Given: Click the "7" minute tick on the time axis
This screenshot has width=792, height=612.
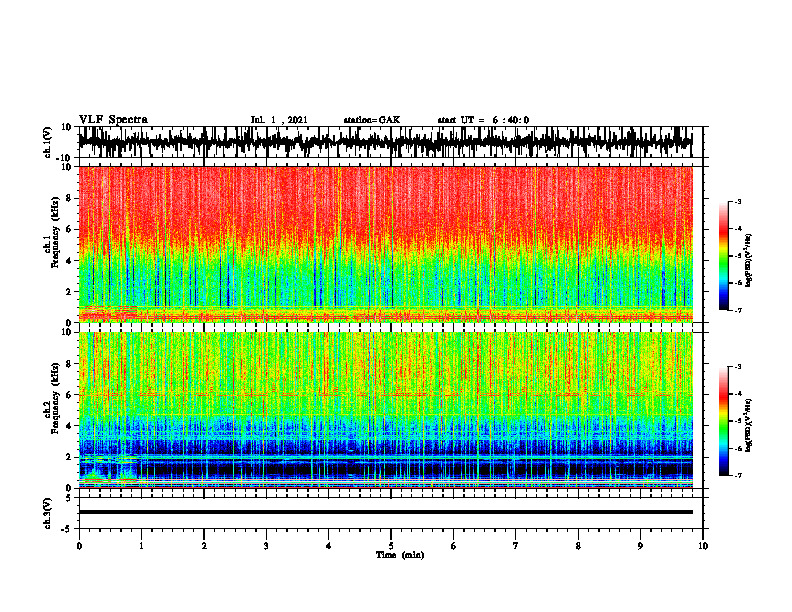Looking at the screenshot, I should coord(516,546).
